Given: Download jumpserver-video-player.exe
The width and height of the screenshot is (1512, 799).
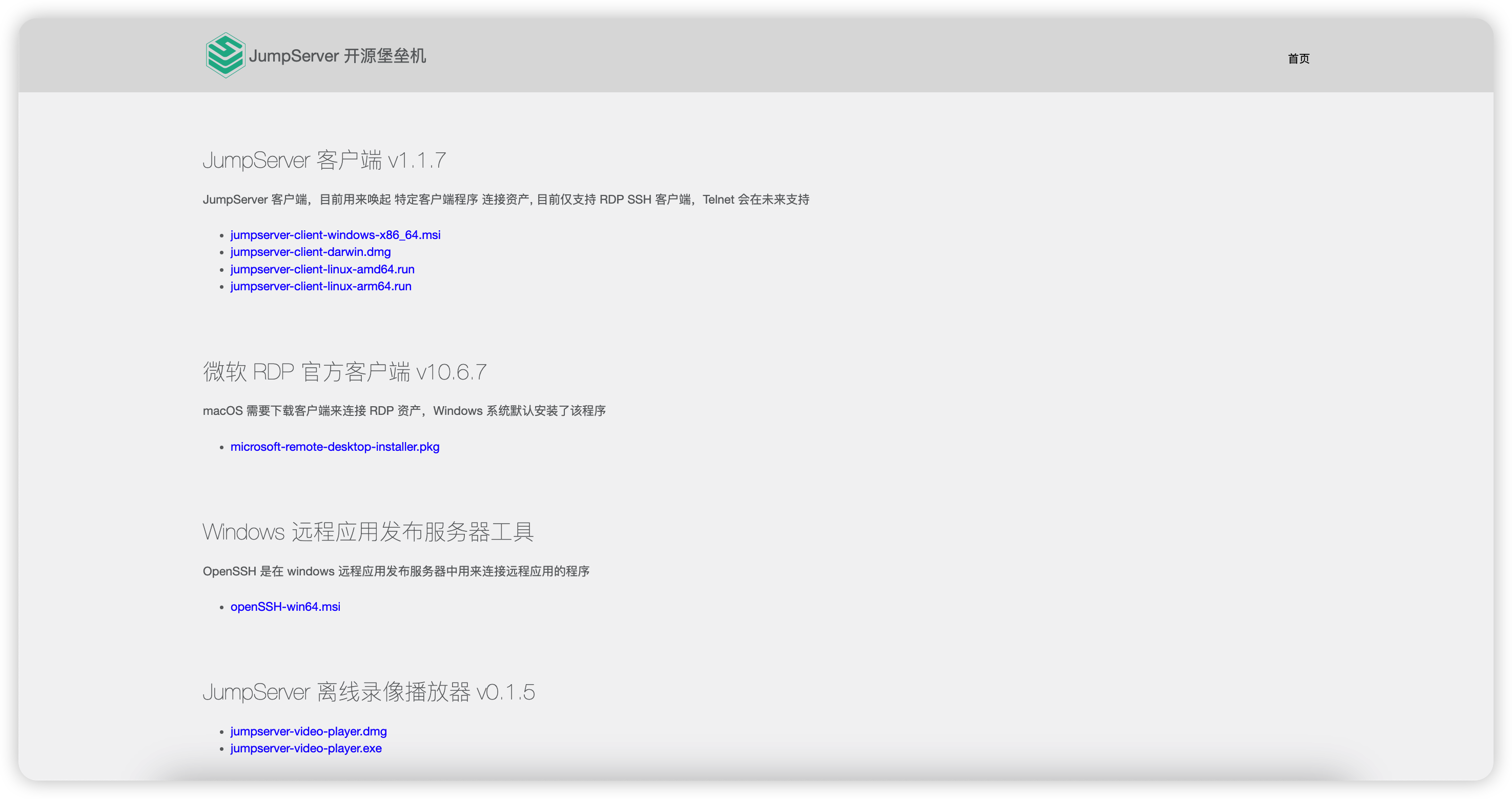Looking at the screenshot, I should tap(306, 748).
